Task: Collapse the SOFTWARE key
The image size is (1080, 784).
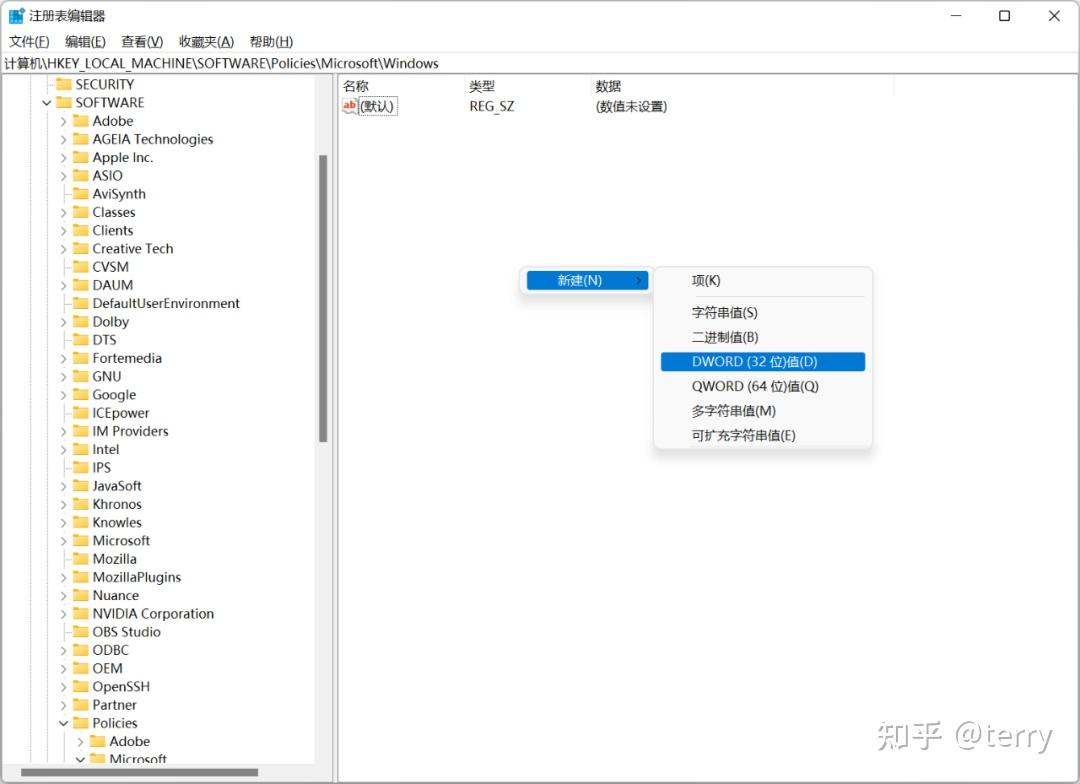Action: [49, 102]
